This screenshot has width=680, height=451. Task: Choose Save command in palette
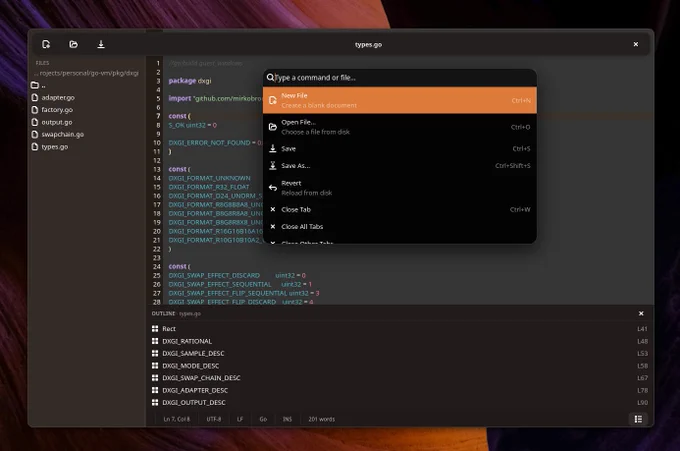(x=399, y=149)
